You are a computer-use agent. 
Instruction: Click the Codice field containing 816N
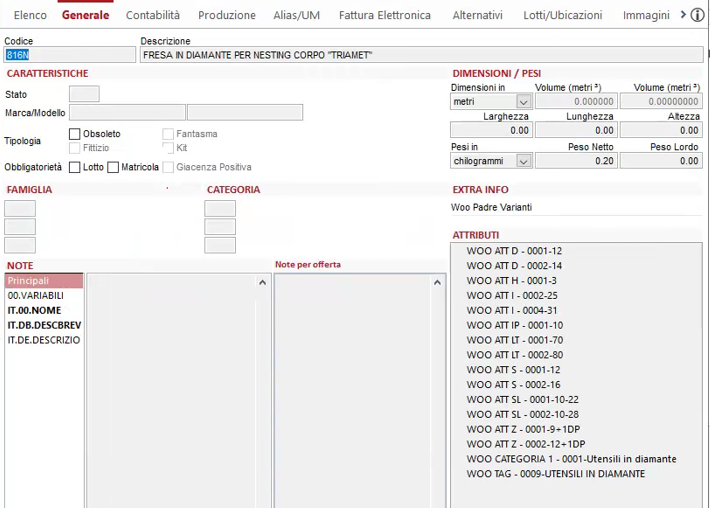[x=69, y=55]
